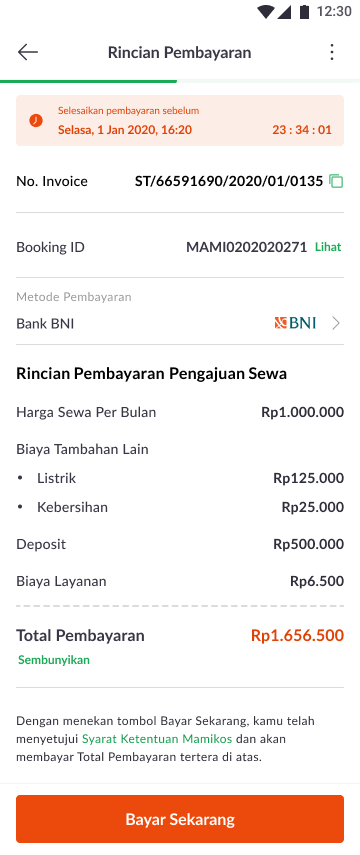Tap the BNI bank logo
The width and height of the screenshot is (360, 855).
coord(295,323)
